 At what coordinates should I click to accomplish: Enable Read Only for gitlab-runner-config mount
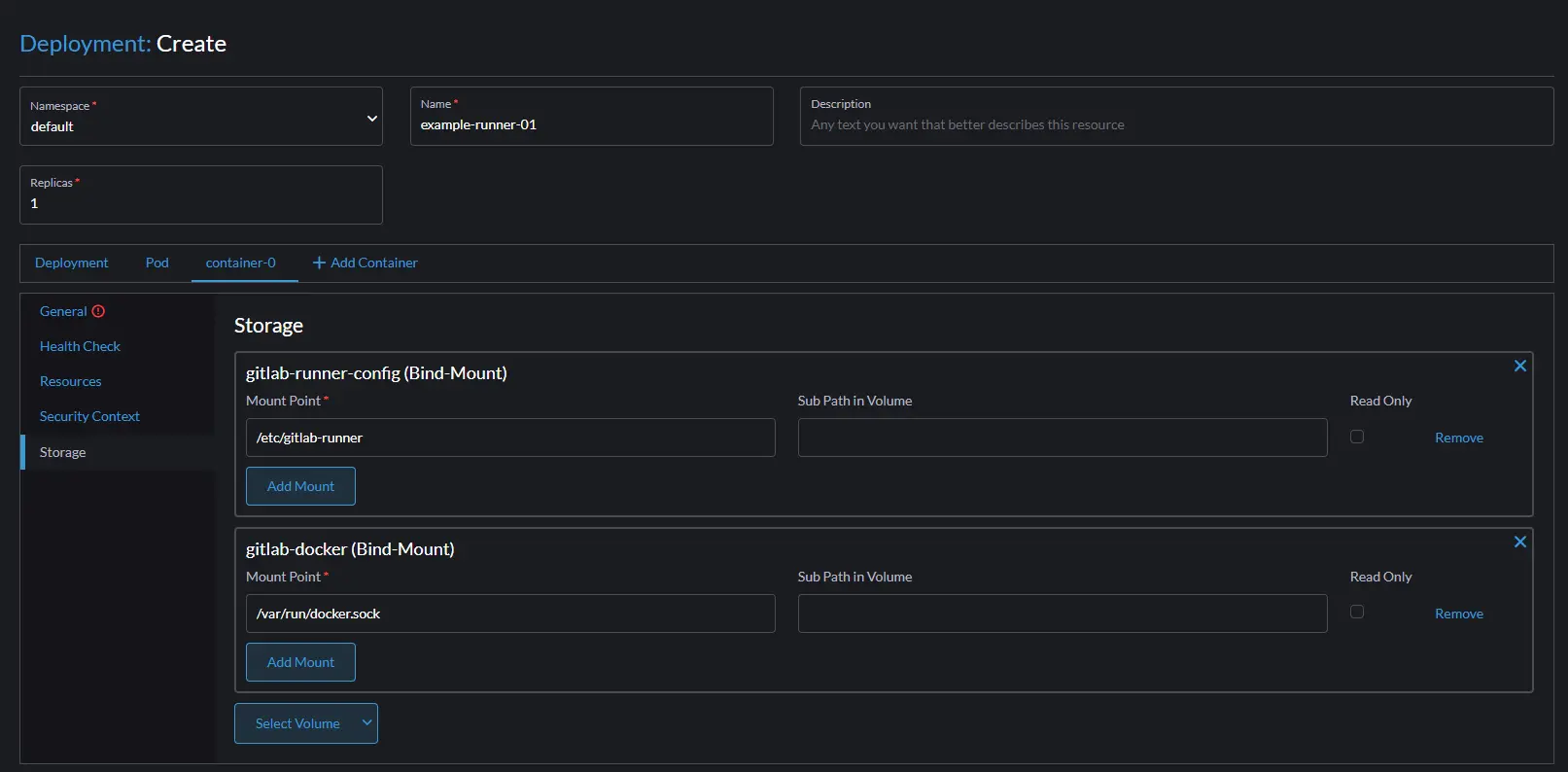(1357, 437)
